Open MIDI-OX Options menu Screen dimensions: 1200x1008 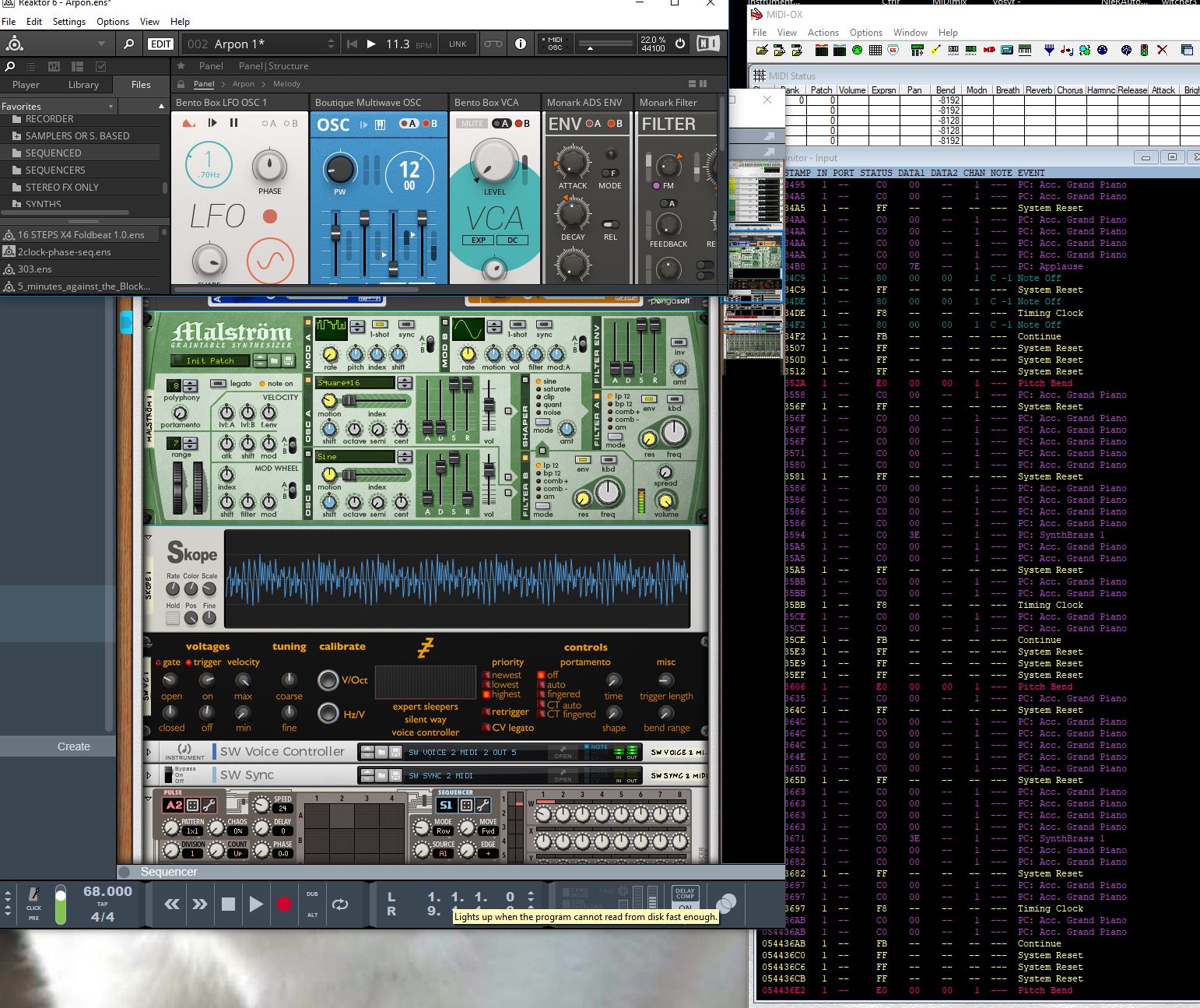click(x=866, y=33)
